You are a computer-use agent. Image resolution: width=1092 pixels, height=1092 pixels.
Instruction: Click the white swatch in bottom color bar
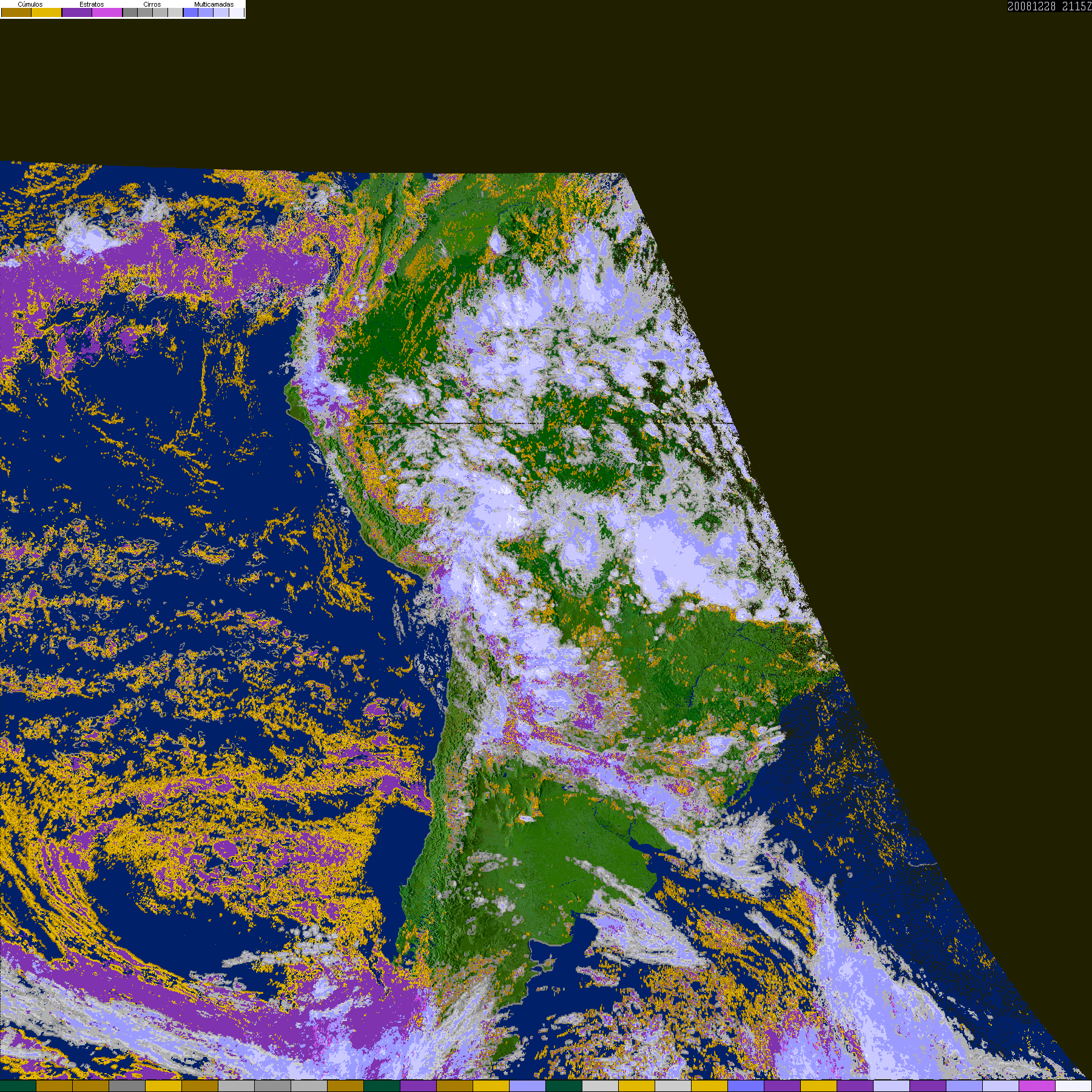(1073, 1086)
